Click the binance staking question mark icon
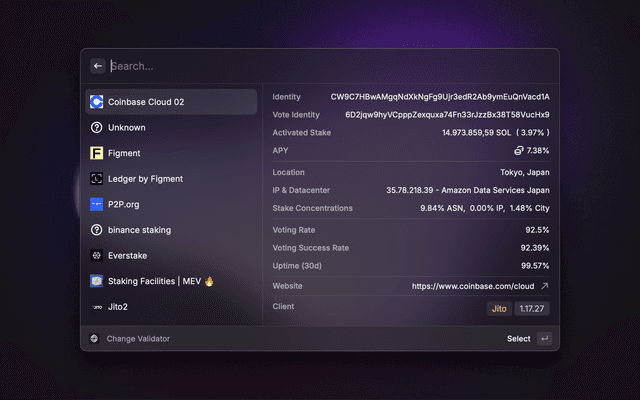This screenshot has height=400, width=640. 97,230
